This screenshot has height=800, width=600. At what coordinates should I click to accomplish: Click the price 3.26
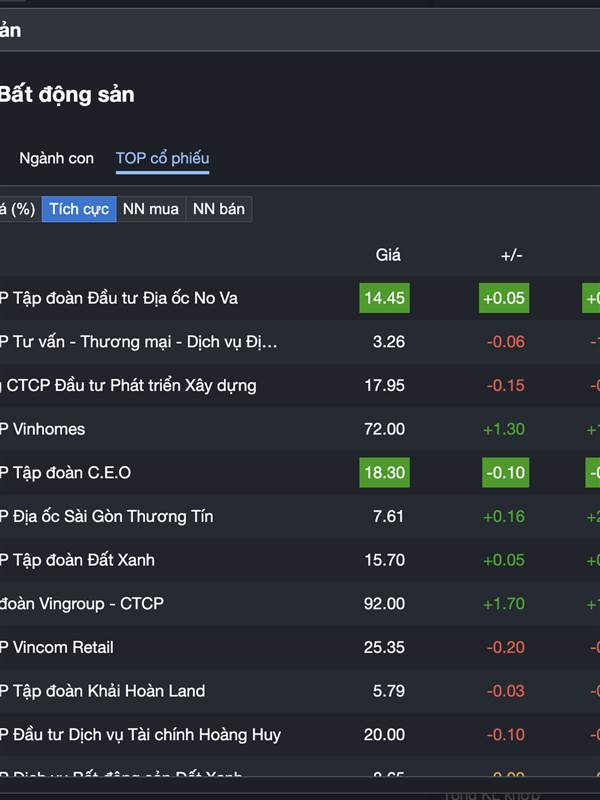tap(389, 342)
